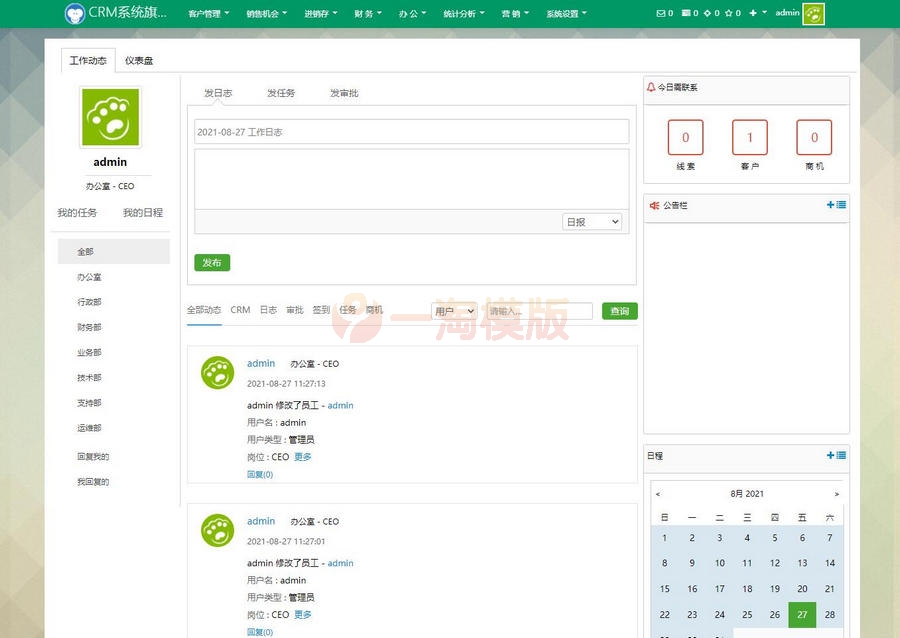This screenshot has height=638, width=900.
Task: Select 财务部 in the left department list
Action: click(x=90, y=327)
